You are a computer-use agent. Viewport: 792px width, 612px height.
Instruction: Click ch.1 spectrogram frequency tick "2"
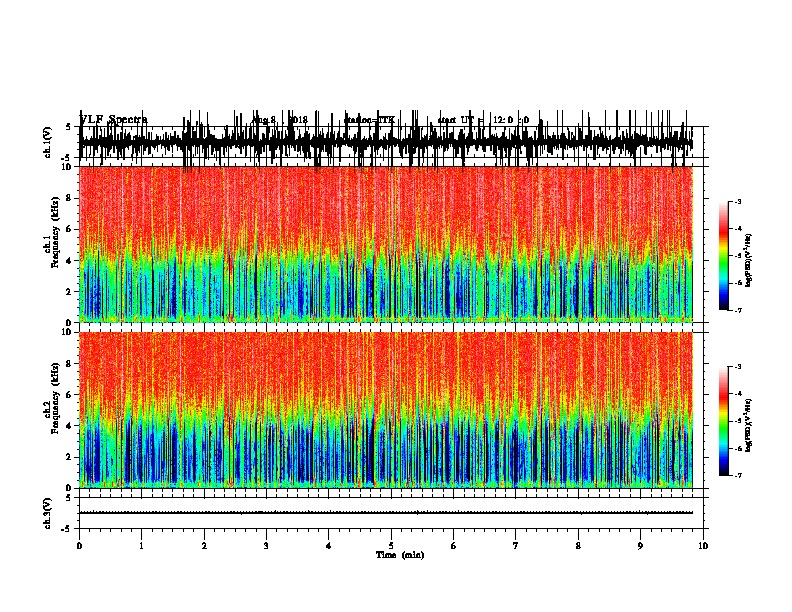(x=70, y=292)
